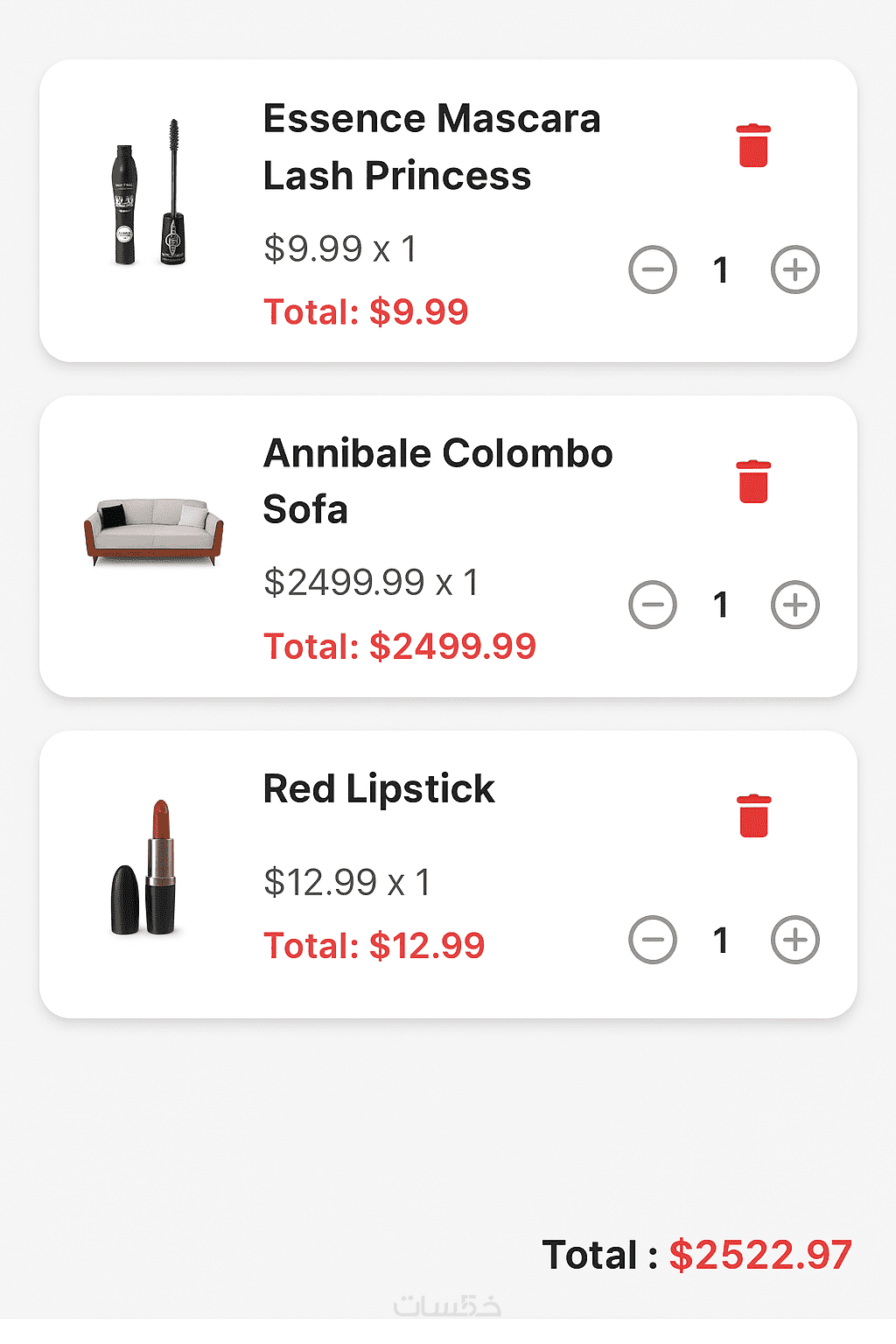Add one more Red Lipstick
The width and height of the screenshot is (896, 1344).
tap(794, 941)
